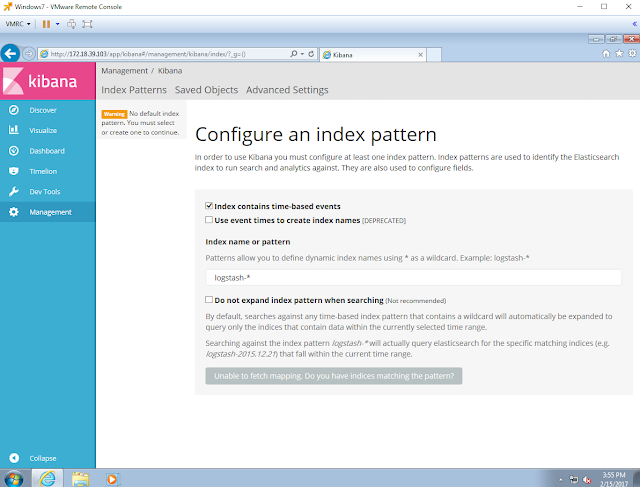Click the browser forward arrow
Viewport: 640px width, 487px height.
(29, 53)
